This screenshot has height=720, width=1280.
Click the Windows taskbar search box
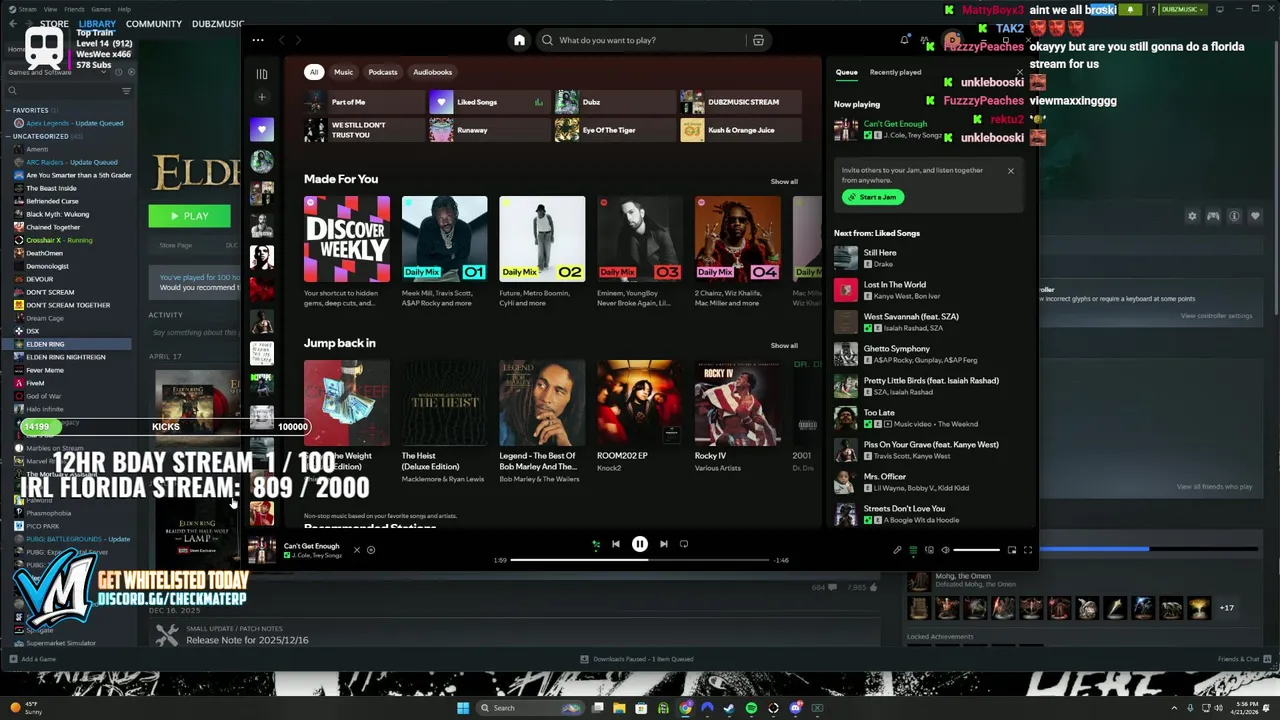point(530,708)
